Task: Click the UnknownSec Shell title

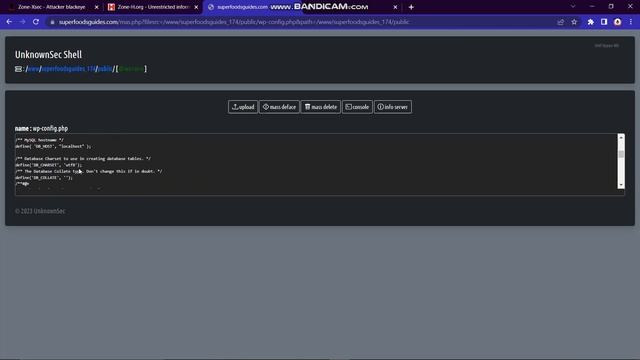Action: (48, 54)
